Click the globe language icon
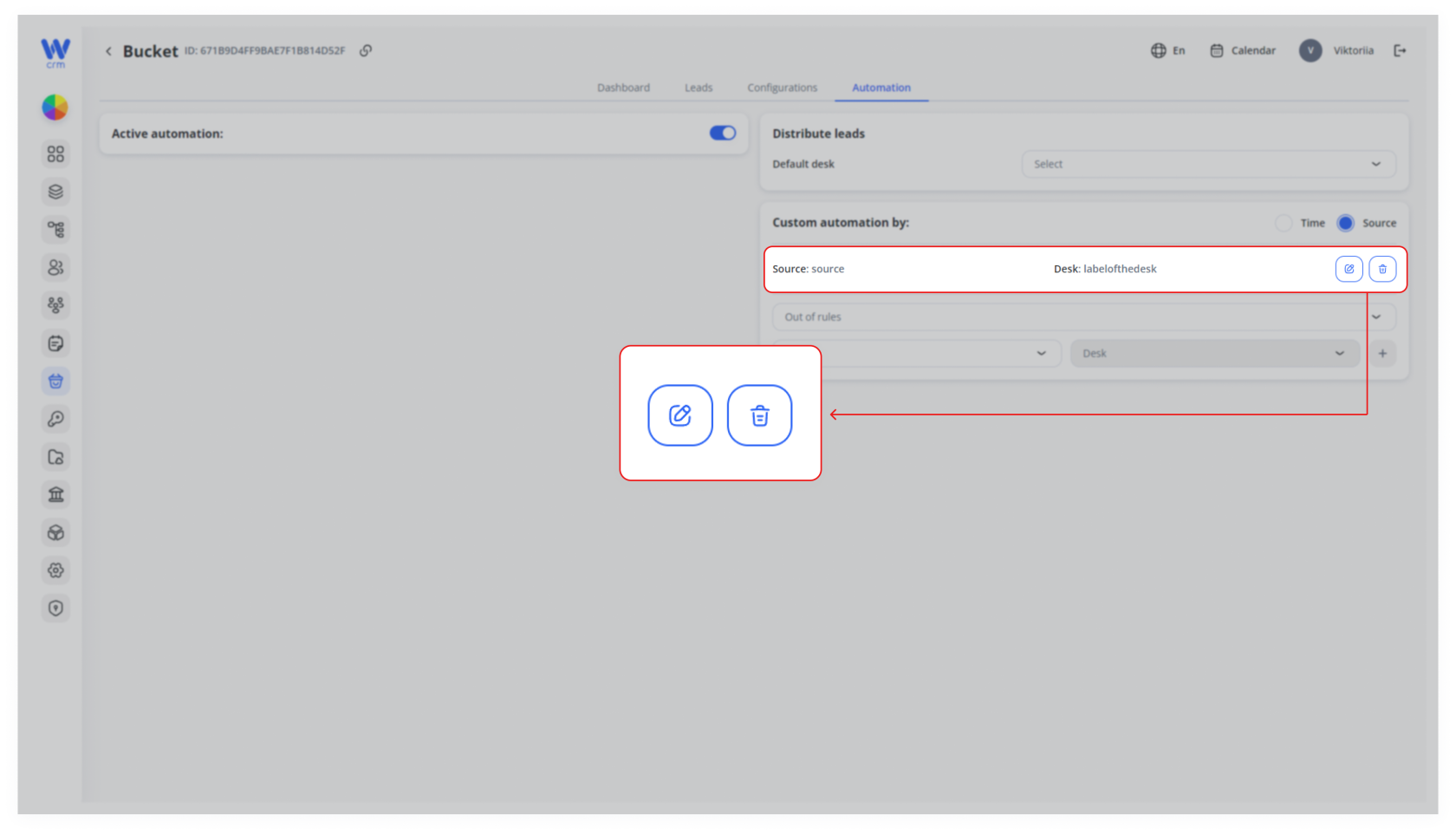This screenshot has width=1456, height=835. (1158, 50)
